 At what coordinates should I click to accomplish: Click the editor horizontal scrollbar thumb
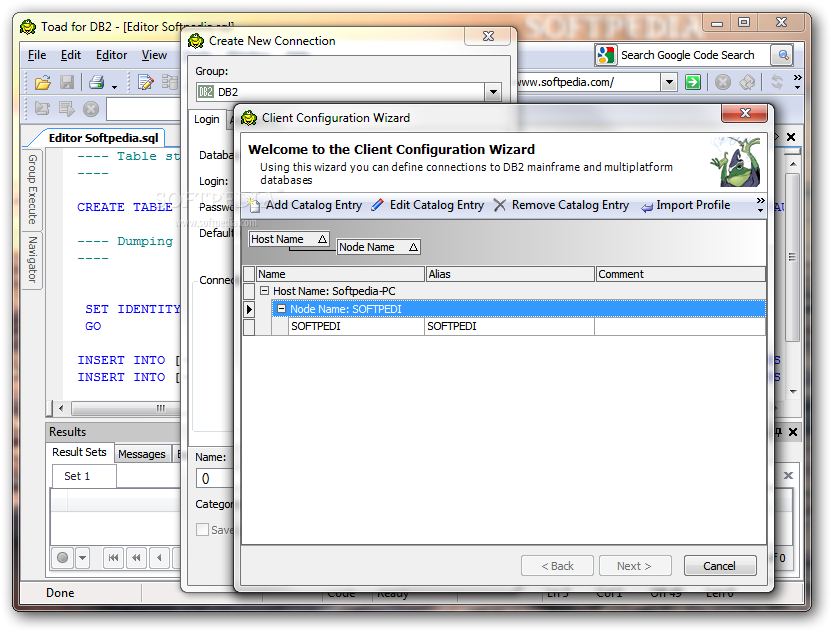[126, 408]
